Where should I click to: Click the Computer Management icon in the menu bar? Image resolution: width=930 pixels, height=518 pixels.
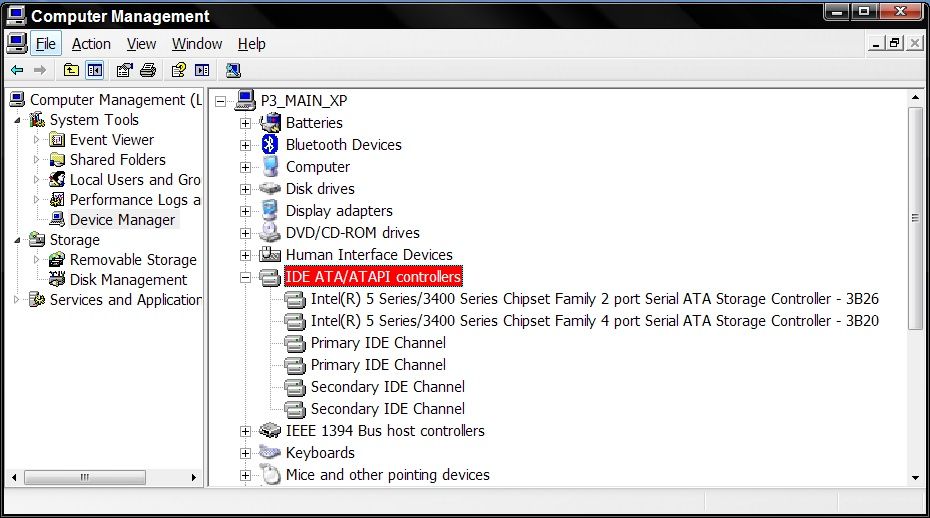(17, 44)
